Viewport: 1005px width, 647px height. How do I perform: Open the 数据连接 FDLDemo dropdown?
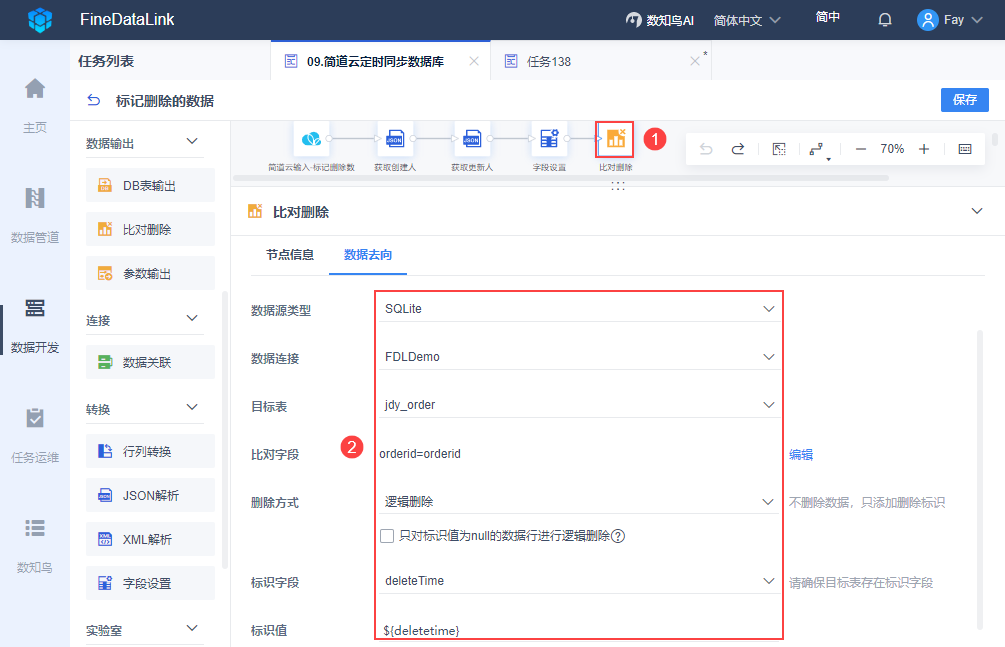579,357
